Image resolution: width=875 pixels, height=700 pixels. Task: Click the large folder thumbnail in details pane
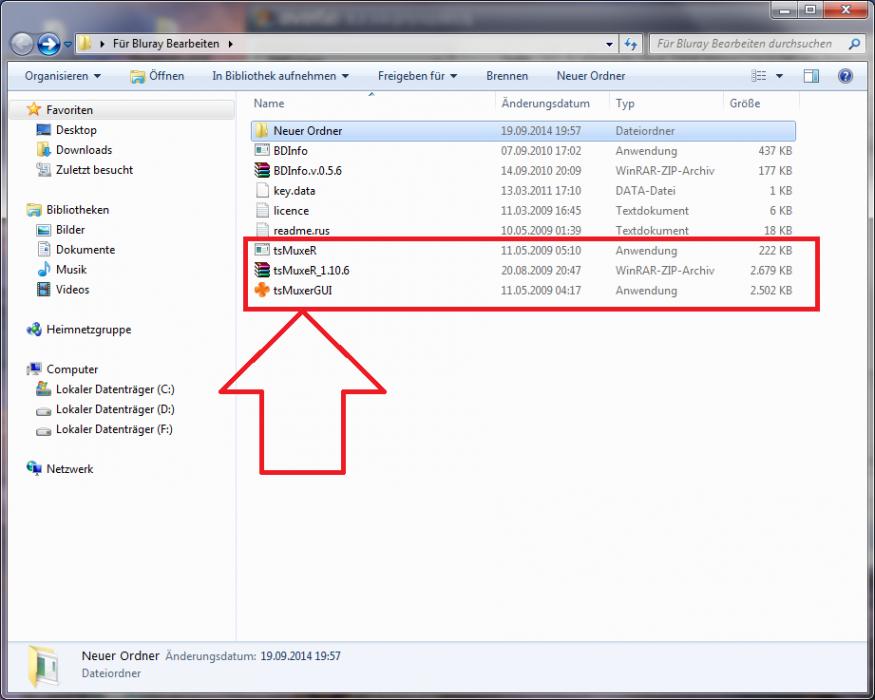tap(42, 666)
